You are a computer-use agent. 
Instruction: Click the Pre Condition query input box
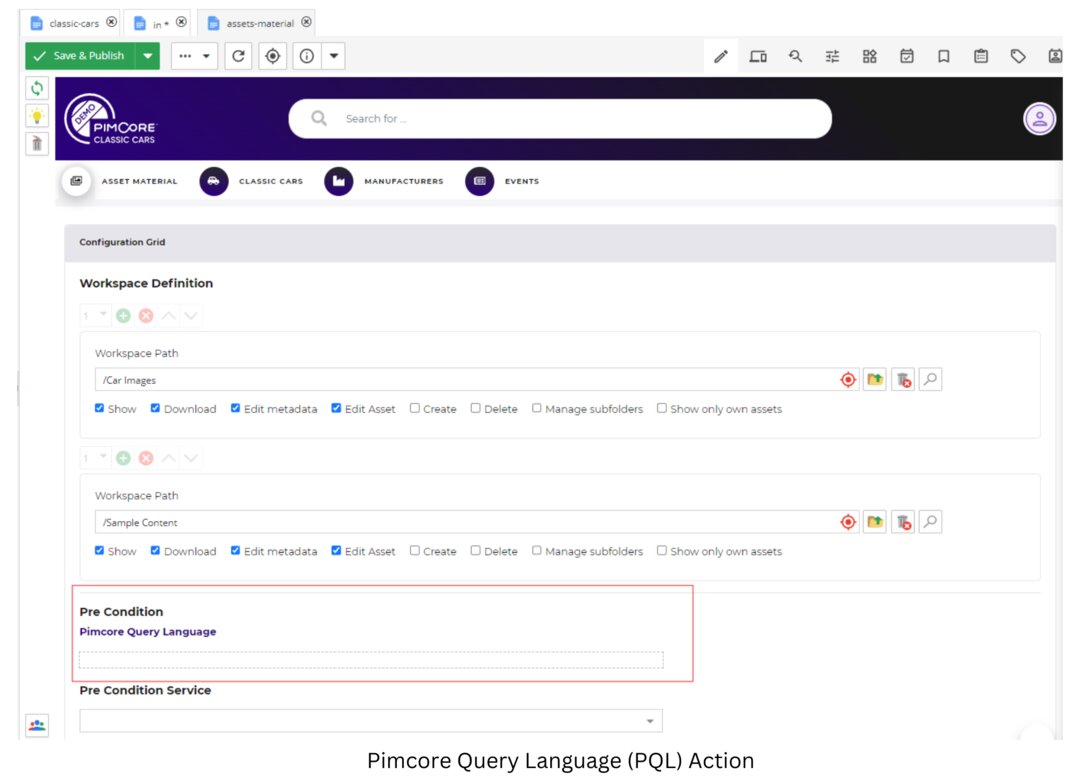pyautogui.click(x=371, y=659)
